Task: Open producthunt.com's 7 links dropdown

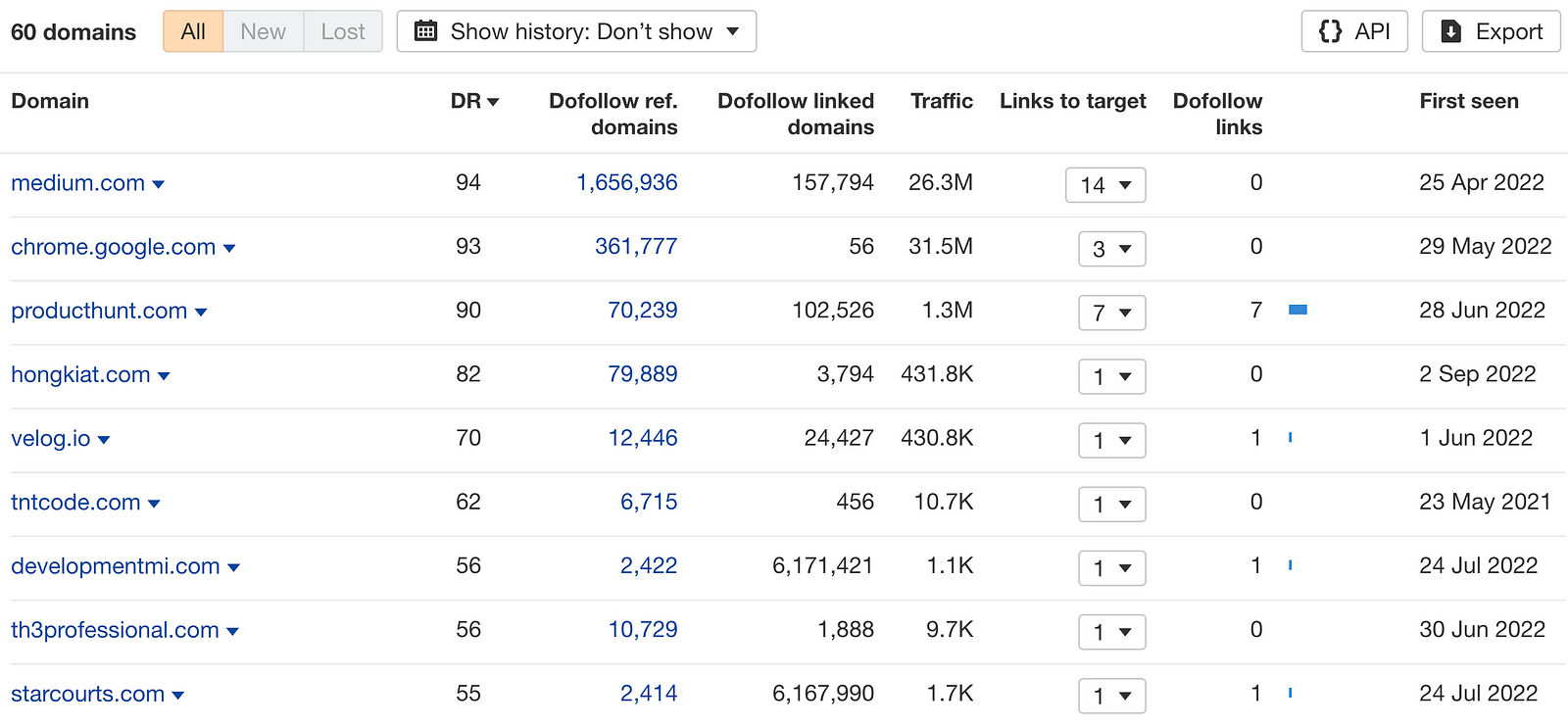Action: pos(1112,312)
